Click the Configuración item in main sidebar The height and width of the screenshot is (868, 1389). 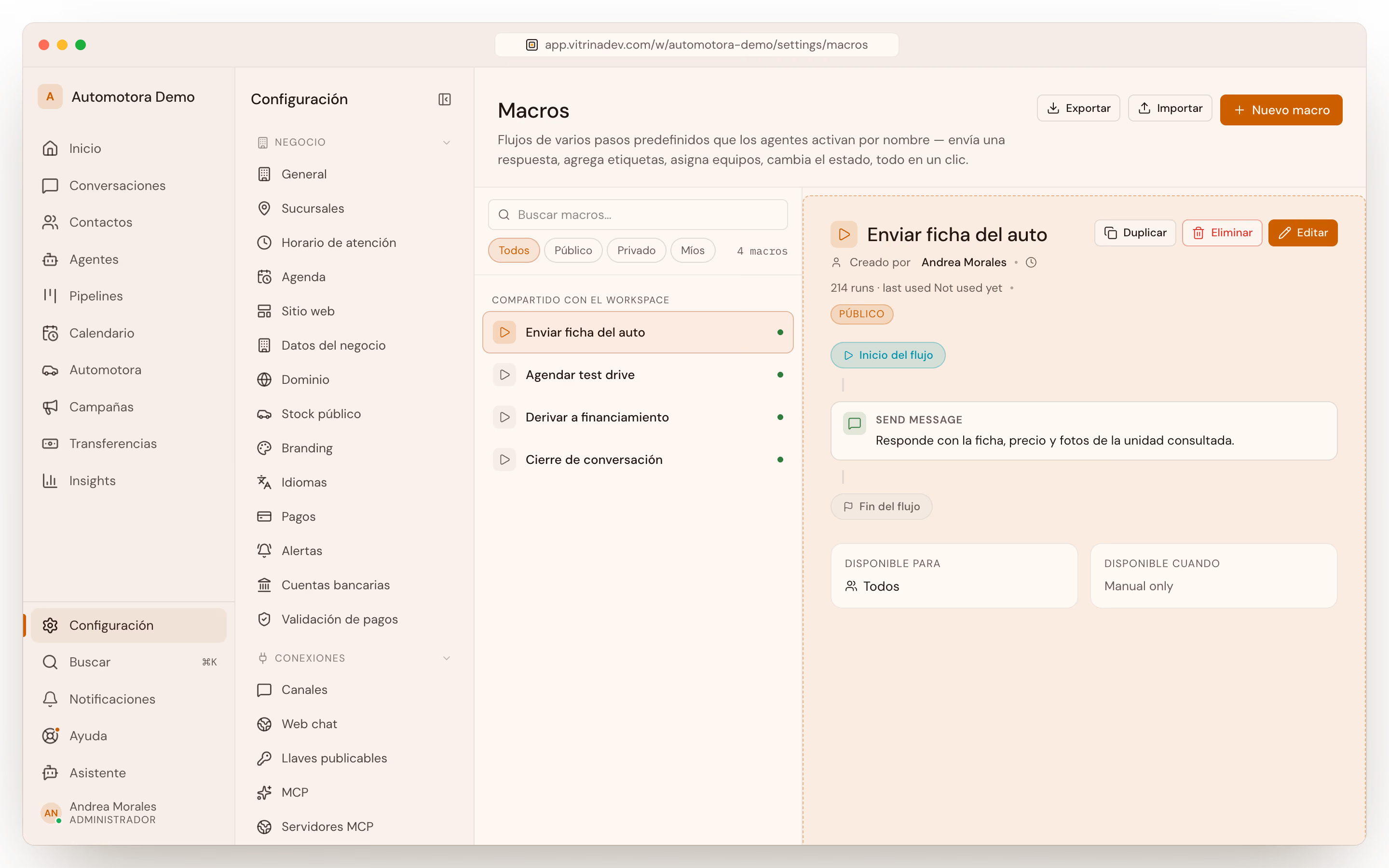click(x=129, y=625)
